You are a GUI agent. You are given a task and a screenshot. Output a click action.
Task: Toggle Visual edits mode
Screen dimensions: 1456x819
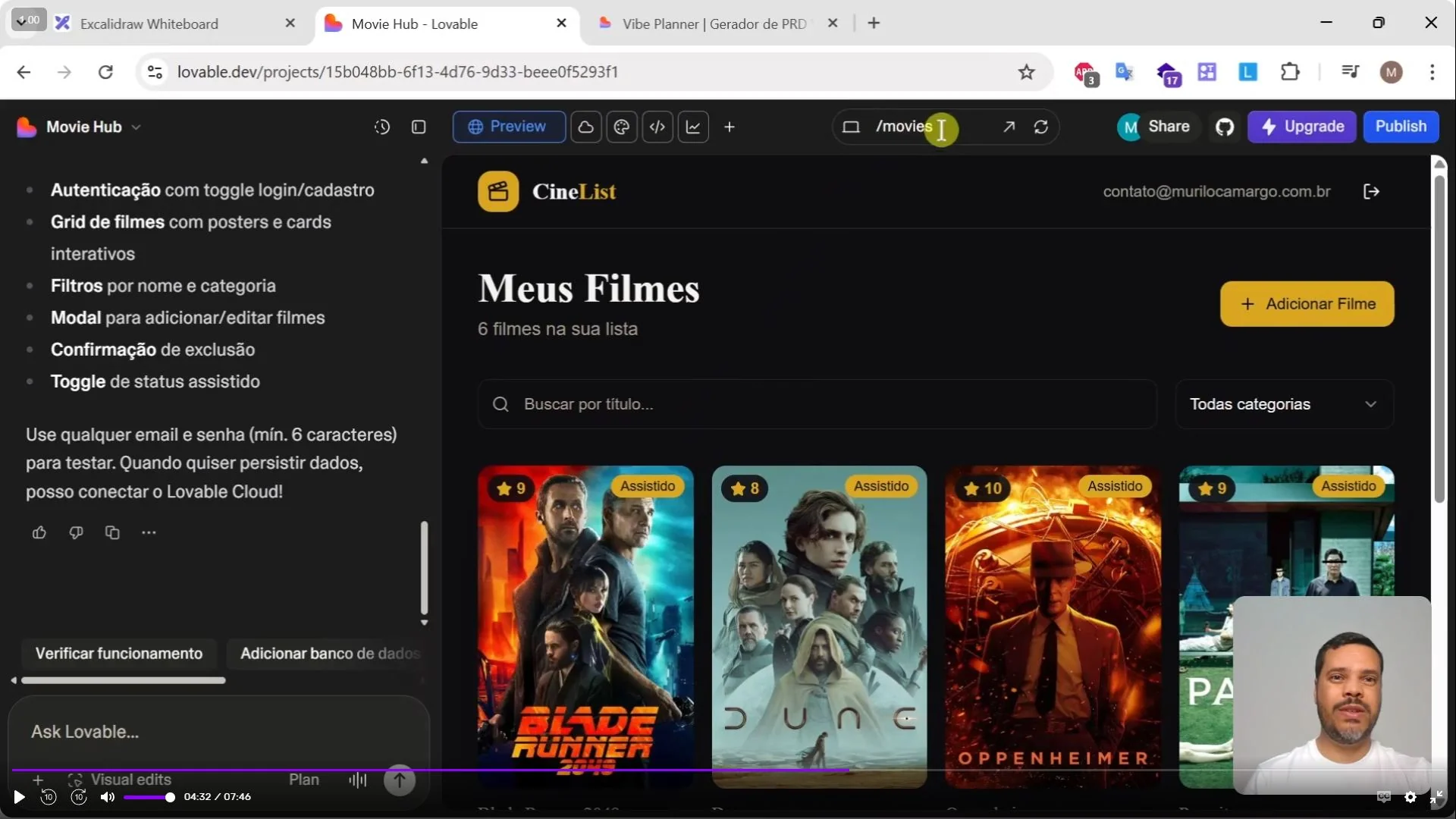pyautogui.click(x=120, y=780)
